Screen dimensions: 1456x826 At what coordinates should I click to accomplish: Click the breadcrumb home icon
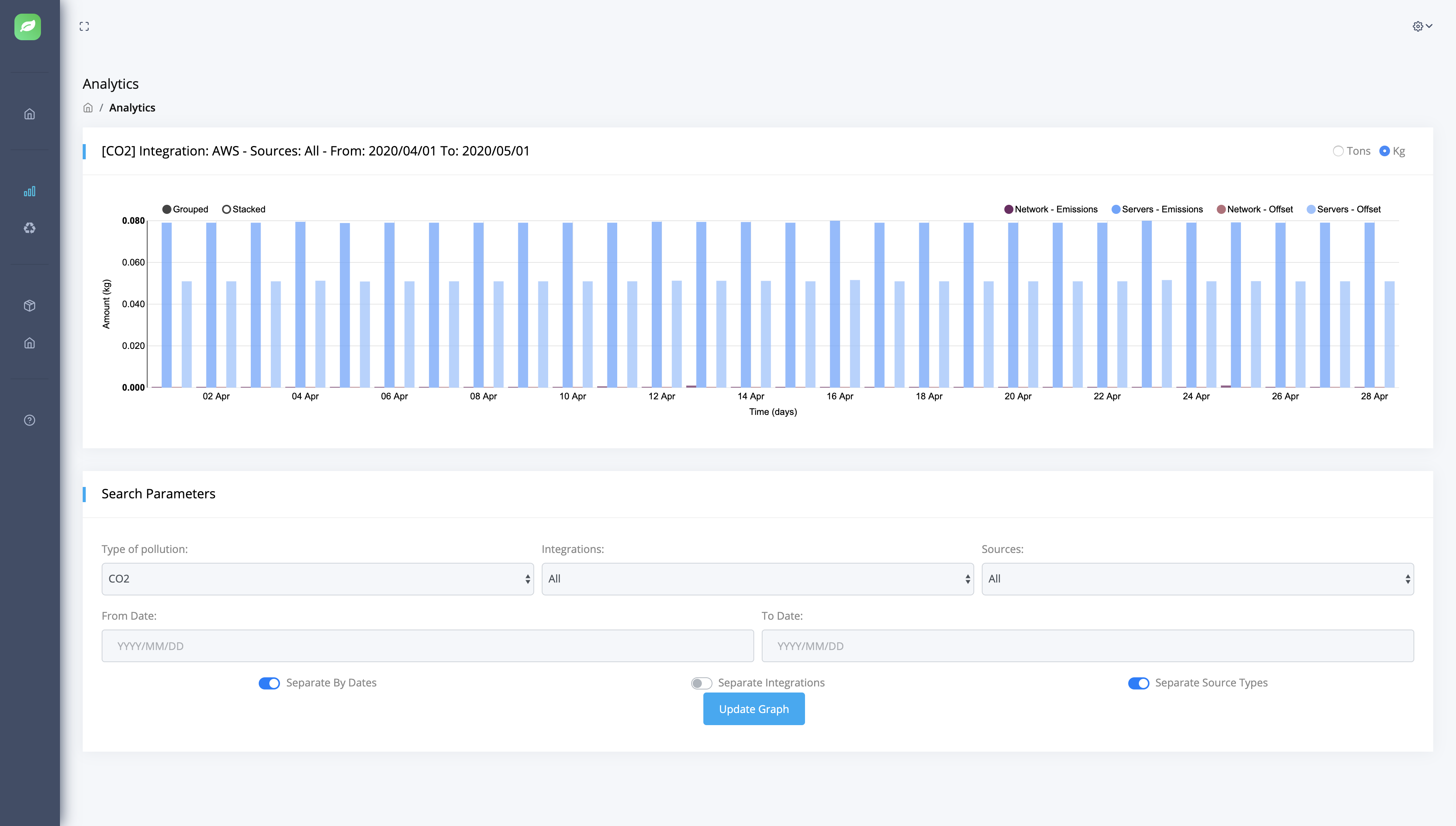pyautogui.click(x=88, y=108)
